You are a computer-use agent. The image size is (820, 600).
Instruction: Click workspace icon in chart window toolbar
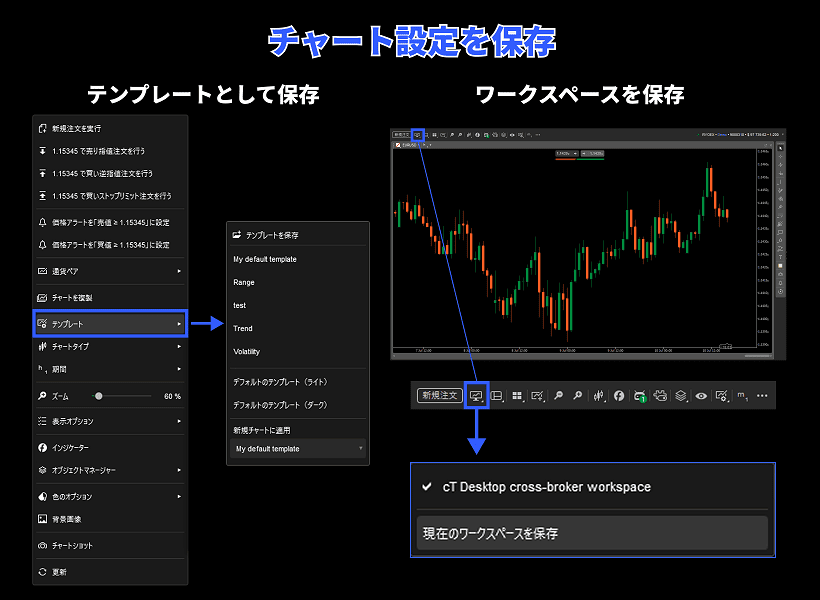pos(417,134)
